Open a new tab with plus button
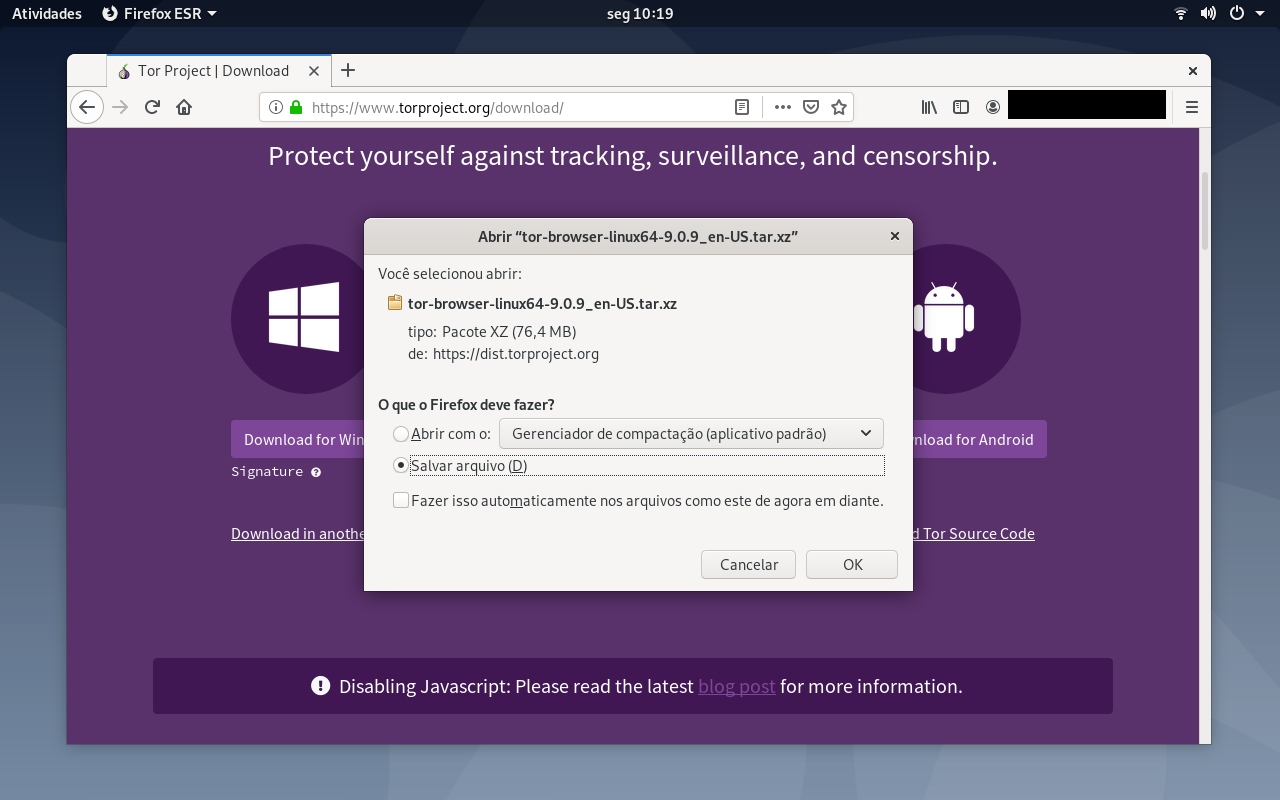This screenshot has width=1280, height=800. (x=348, y=70)
